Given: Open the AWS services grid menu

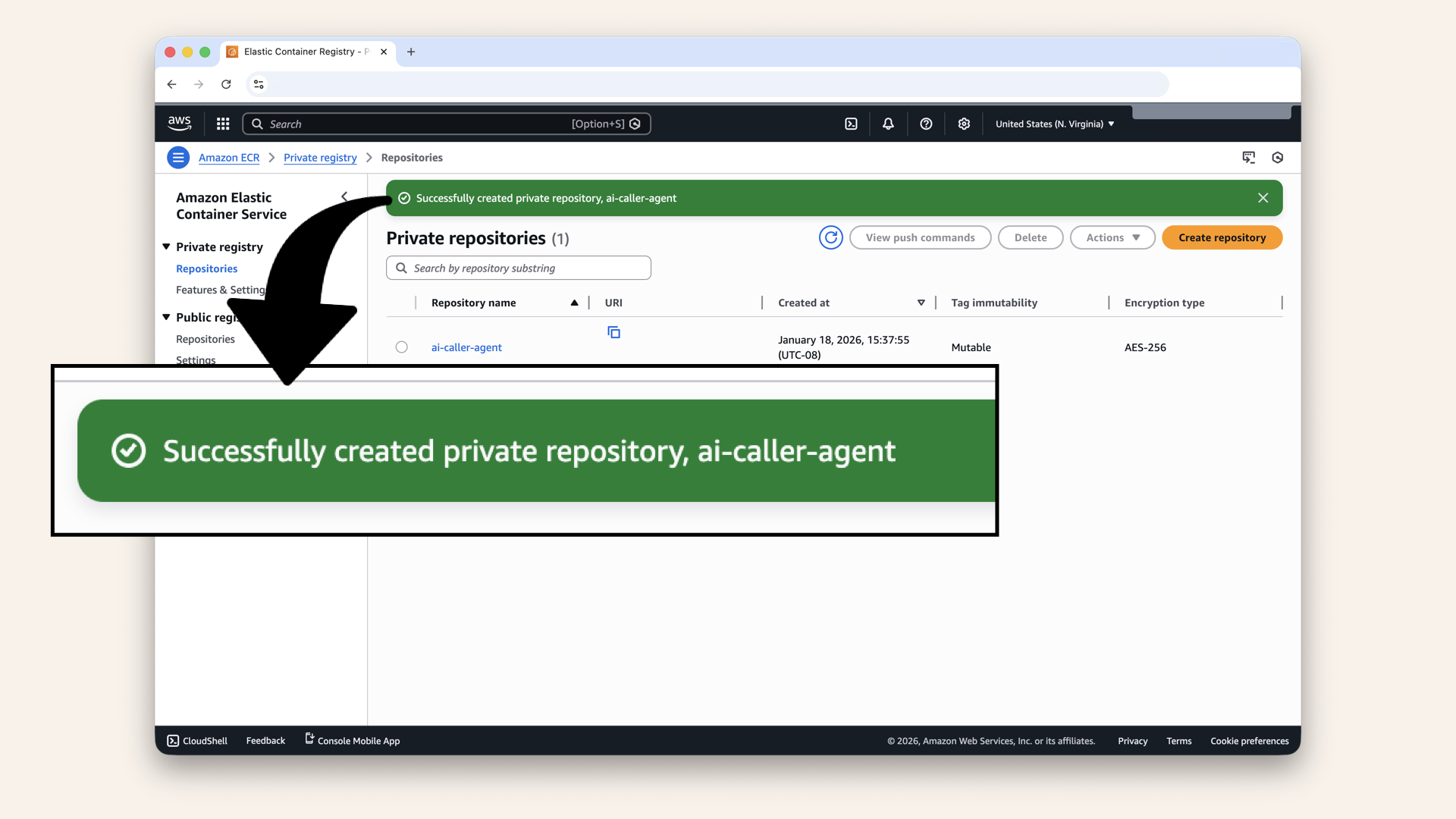Looking at the screenshot, I should pyautogui.click(x=222, y=123).
